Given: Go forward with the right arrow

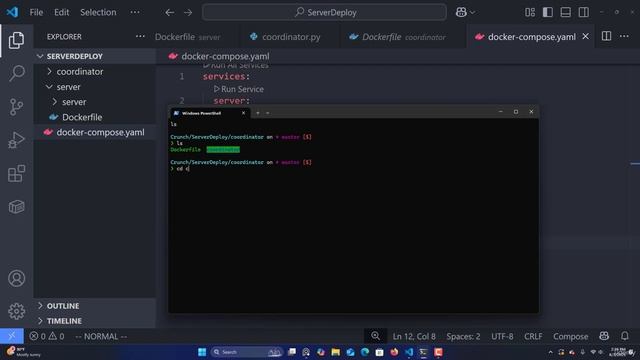Looking at the screenshot, I should pyautogui.click(x=188, y=13).
